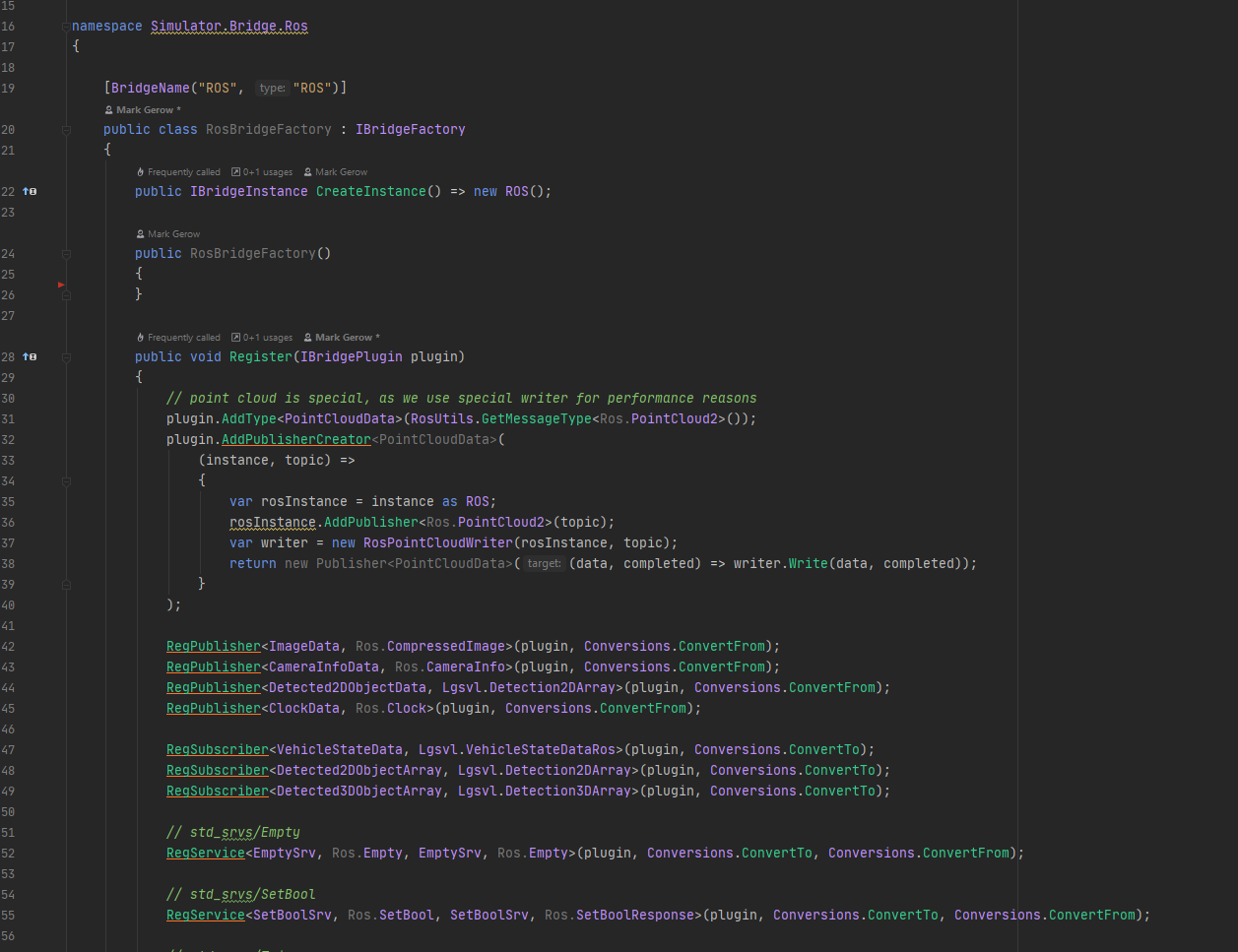Image resolution: width=1238 pixels, height=952 pixels.
Task: Click the implemented-interface arrow icon on line 22
Action: pyautogui.click(x=30, y=191)
